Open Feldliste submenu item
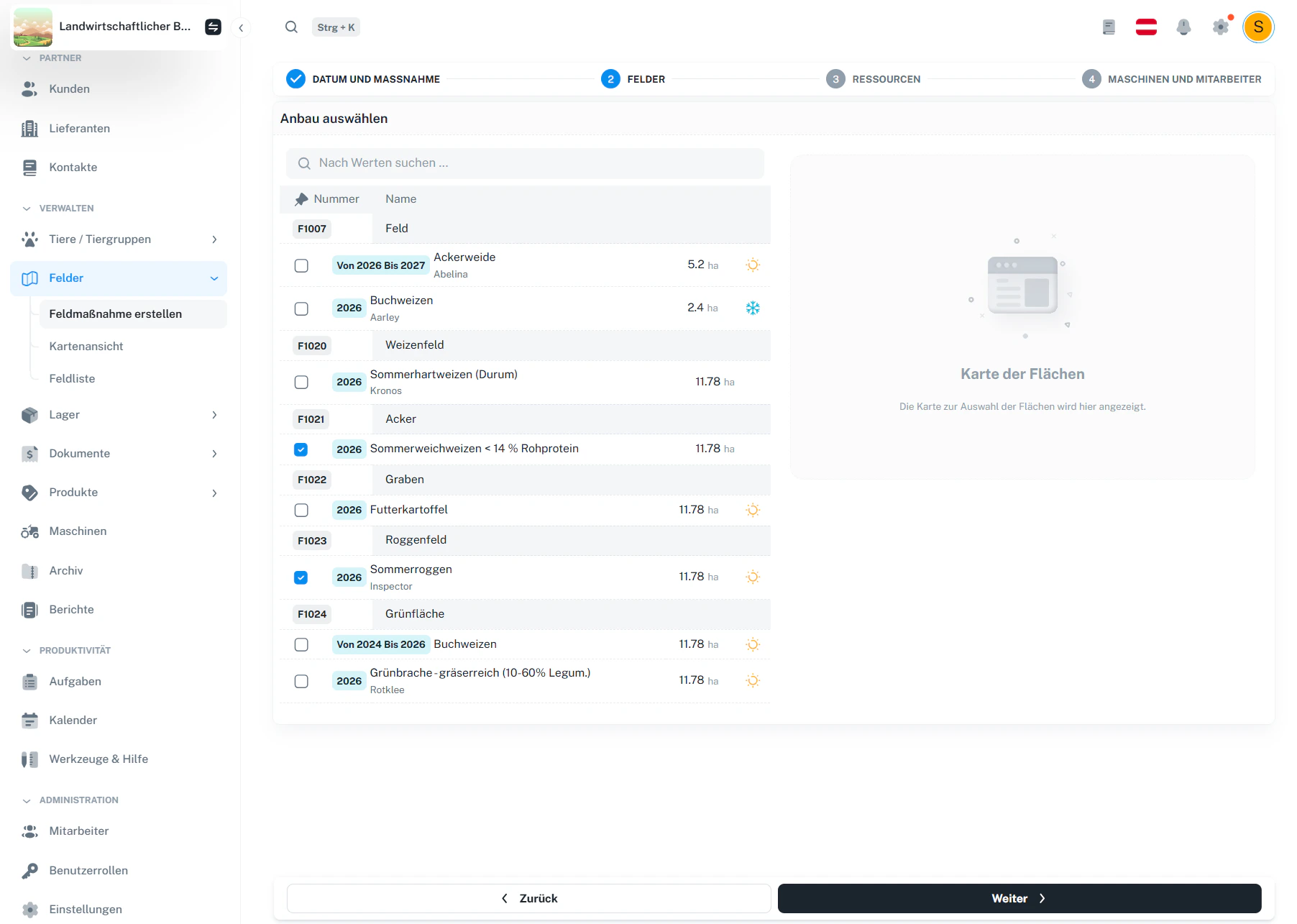The image size is (1297, 924). (x=72, y=379)
